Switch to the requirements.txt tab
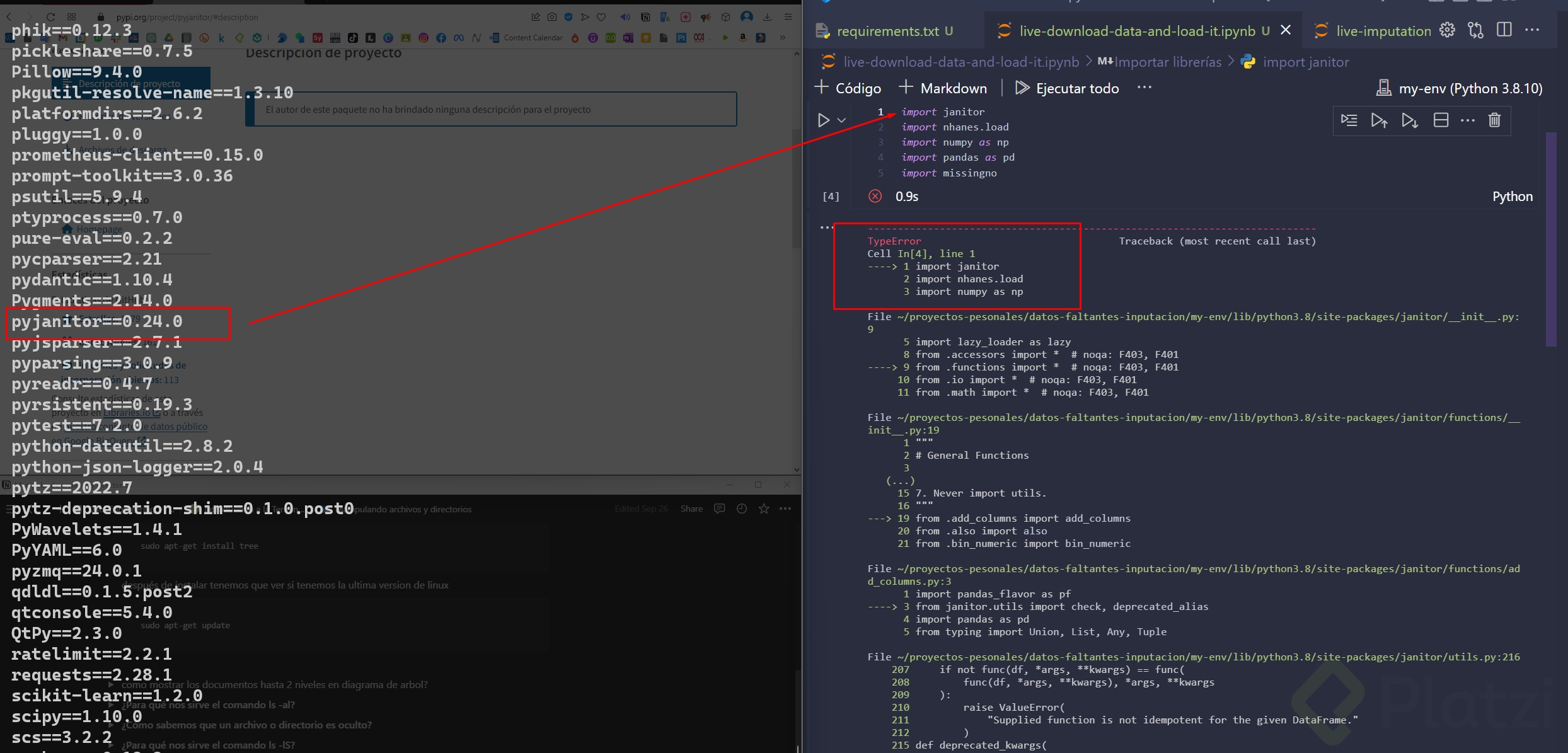The width and height of the screenshot is (1568, 753). (x=887, y=31)
